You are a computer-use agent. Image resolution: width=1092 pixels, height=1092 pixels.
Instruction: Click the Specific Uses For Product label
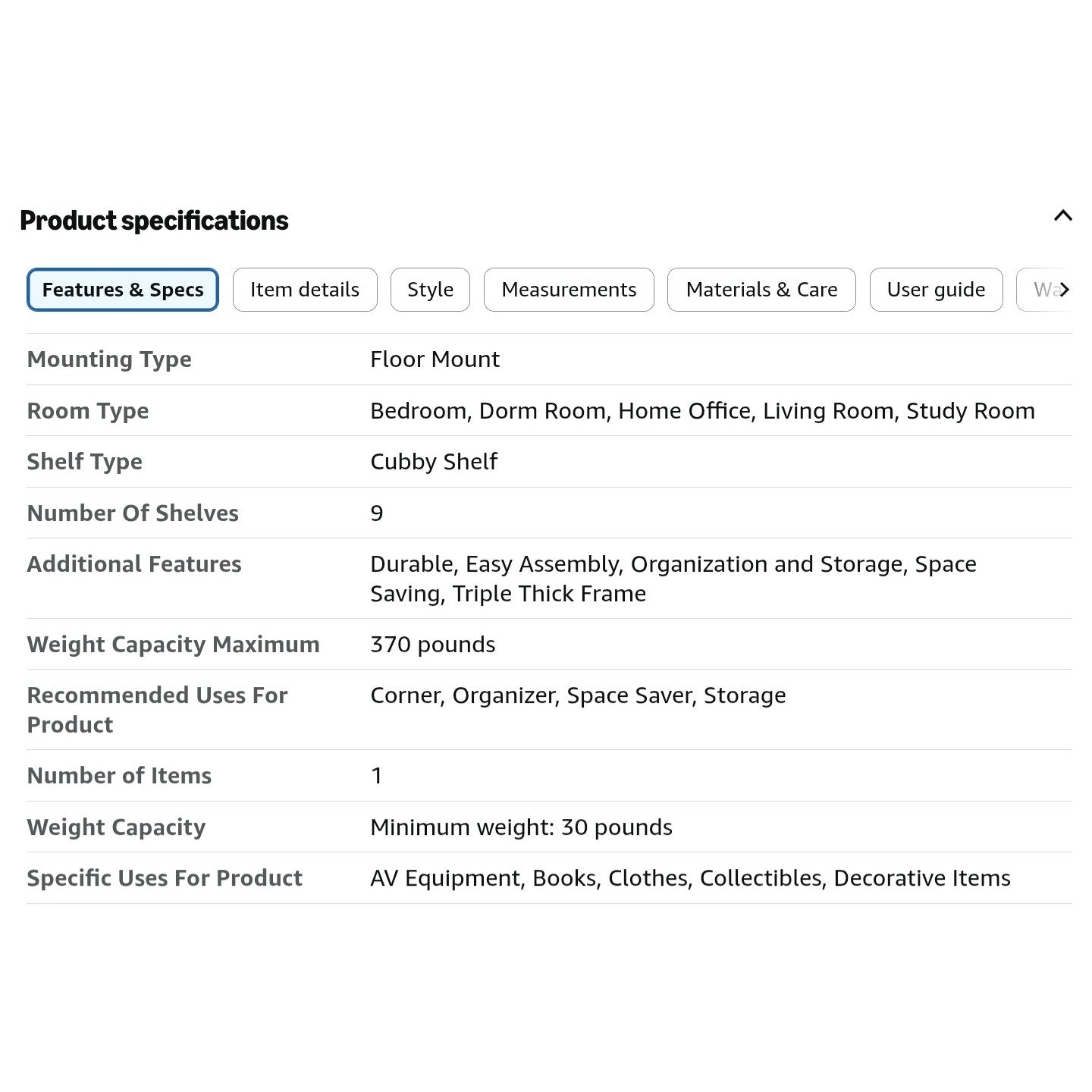(x=165, y=878)
